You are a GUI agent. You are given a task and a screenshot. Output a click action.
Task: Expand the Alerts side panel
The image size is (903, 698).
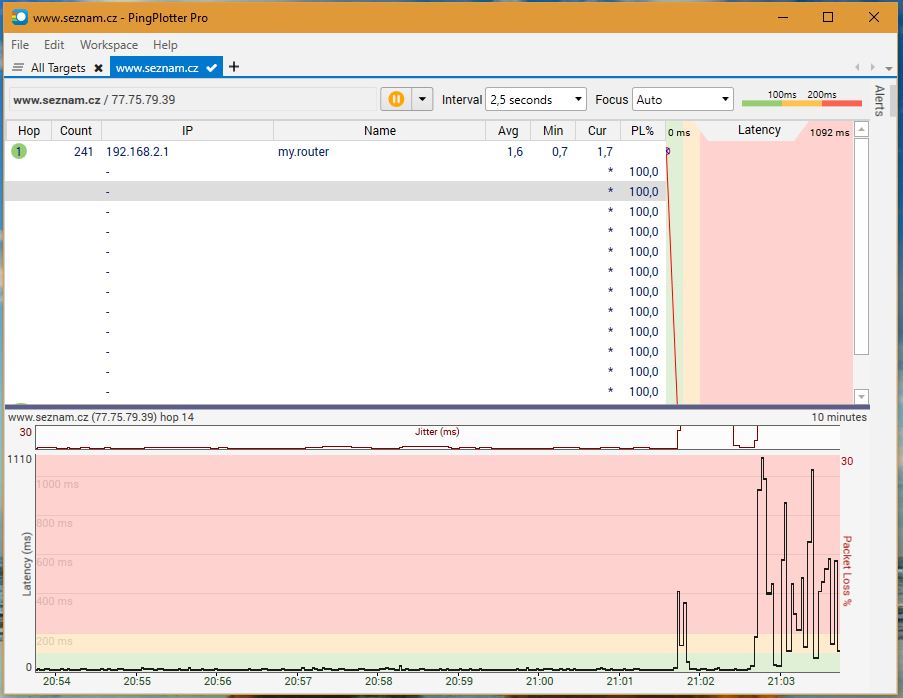[x=880, y=100]
